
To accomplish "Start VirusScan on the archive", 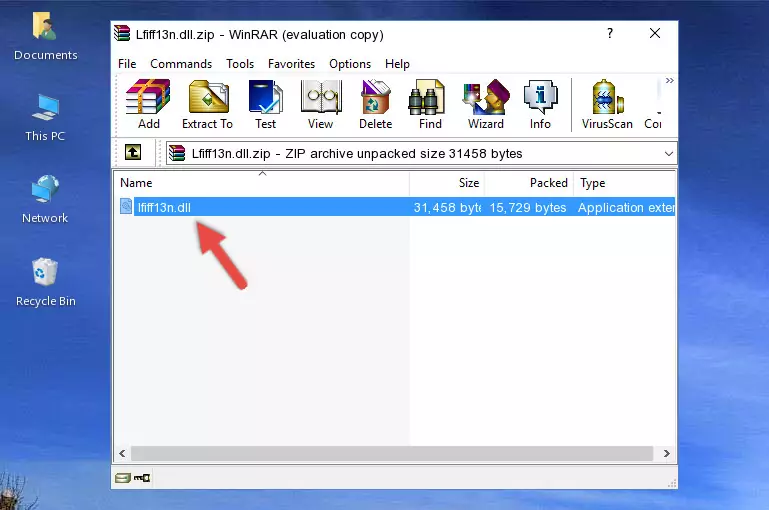I will tap(607, 104).
